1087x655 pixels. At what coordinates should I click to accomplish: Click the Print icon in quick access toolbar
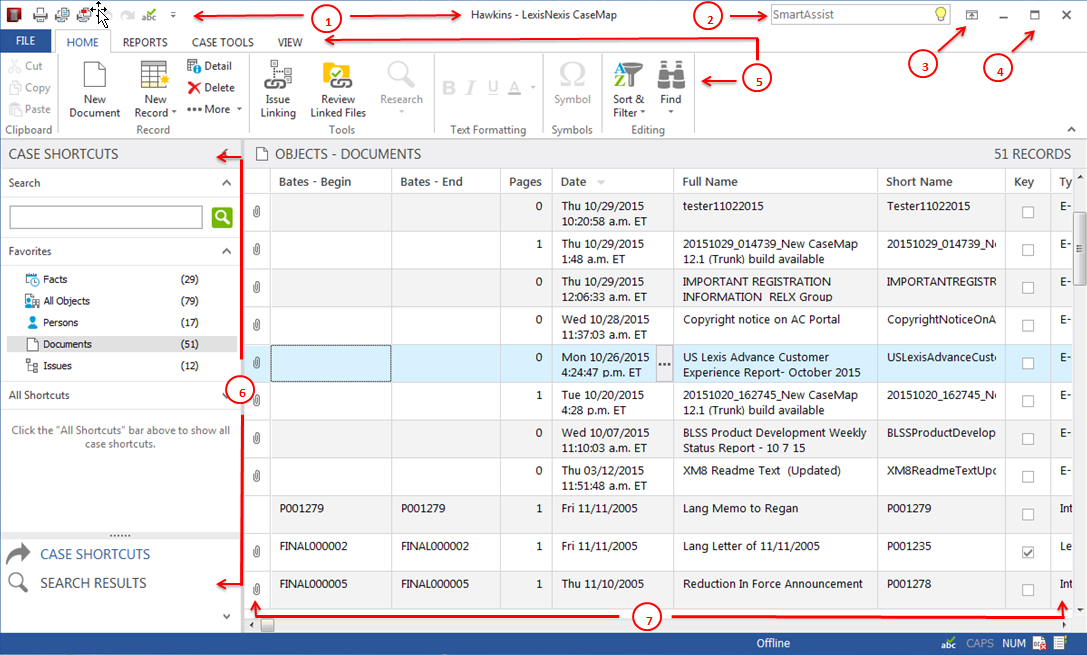click(40, 15)
